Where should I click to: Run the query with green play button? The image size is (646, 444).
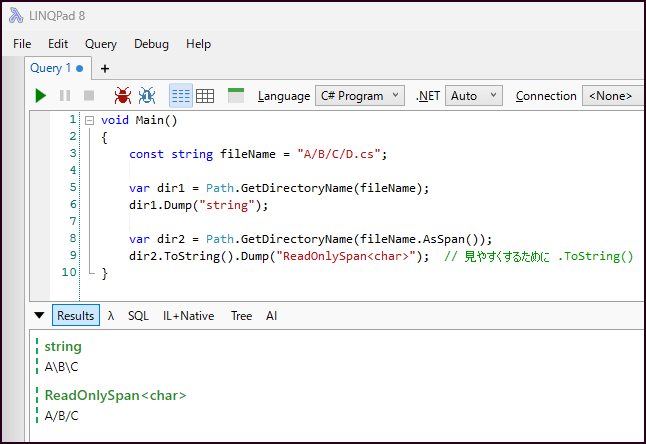[40, 96]
